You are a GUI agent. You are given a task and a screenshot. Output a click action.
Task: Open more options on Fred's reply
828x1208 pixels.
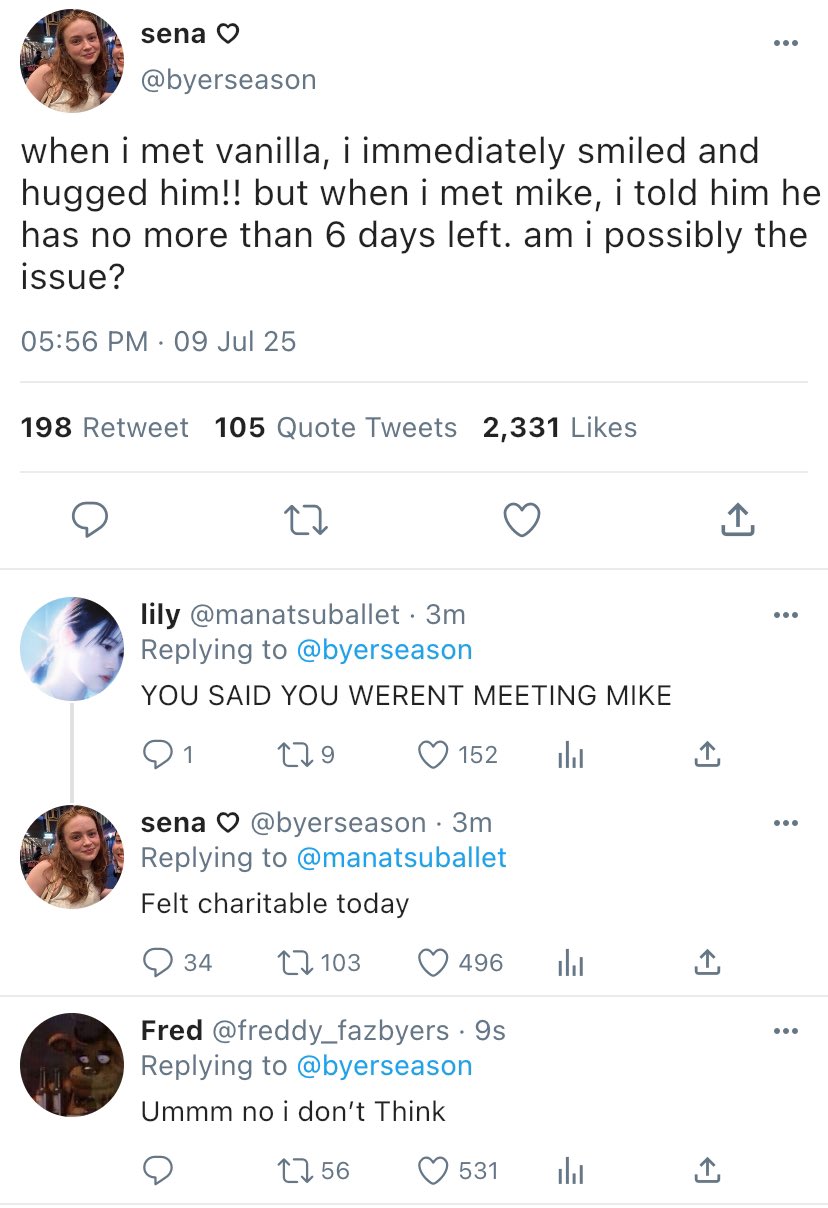pos(786,1030)
